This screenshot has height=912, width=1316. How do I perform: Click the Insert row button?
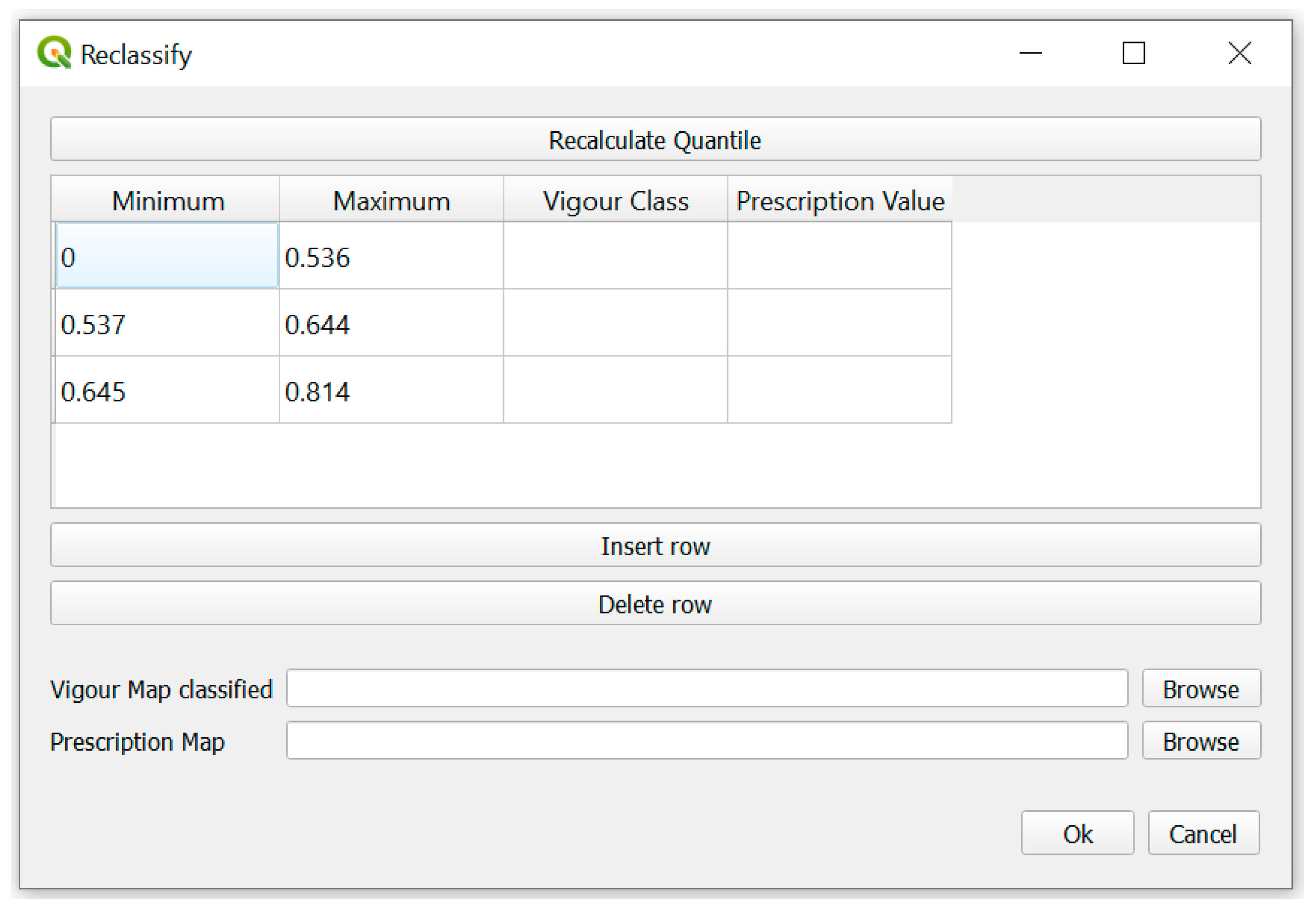coord(655,546)
